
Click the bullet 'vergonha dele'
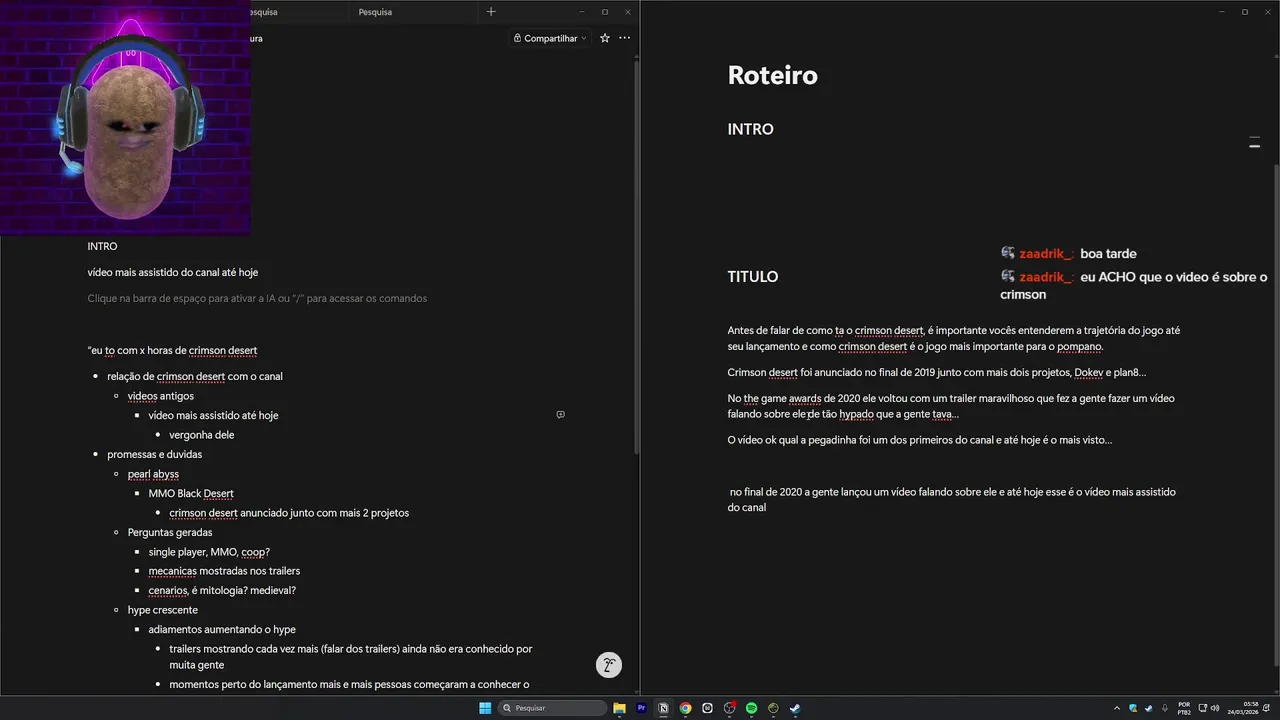pos(202,435)
